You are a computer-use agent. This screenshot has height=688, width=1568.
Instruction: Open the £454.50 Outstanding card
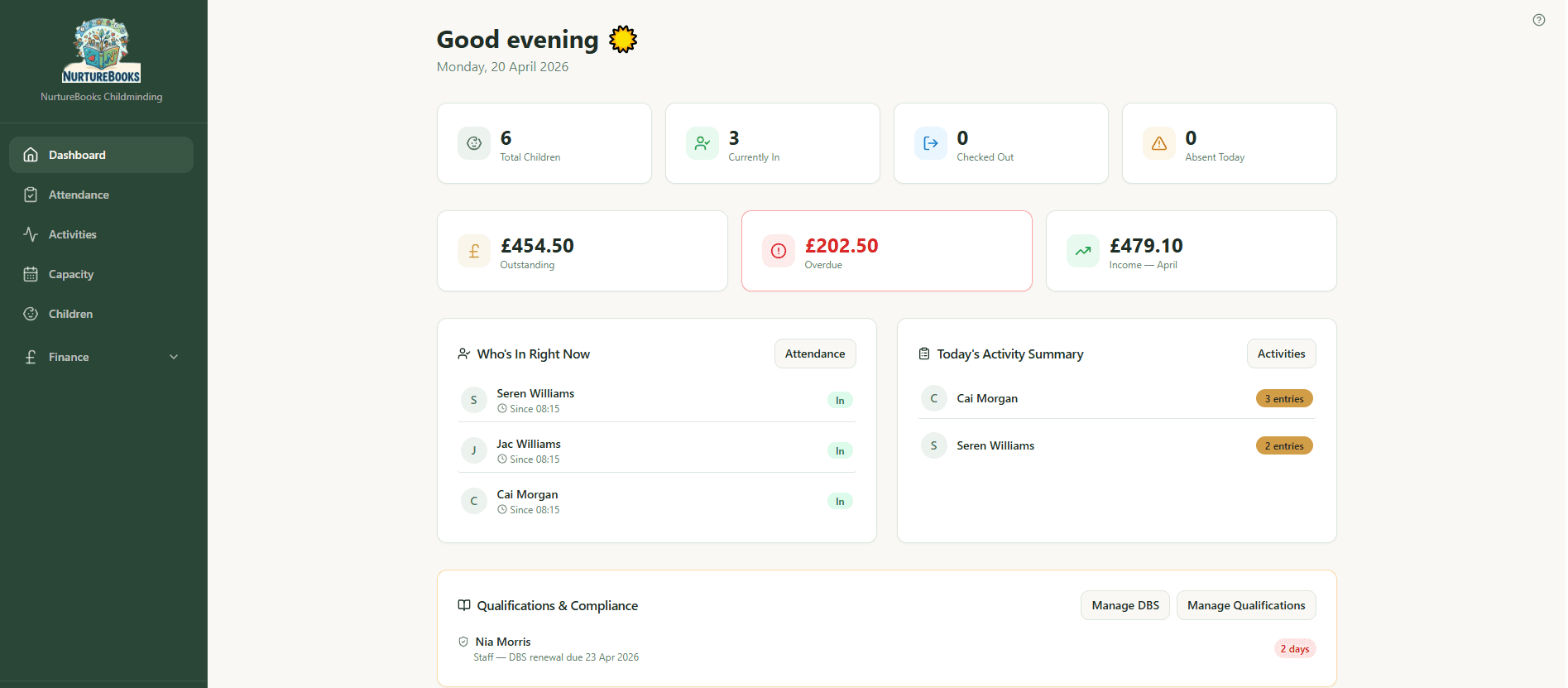(583, 251)
